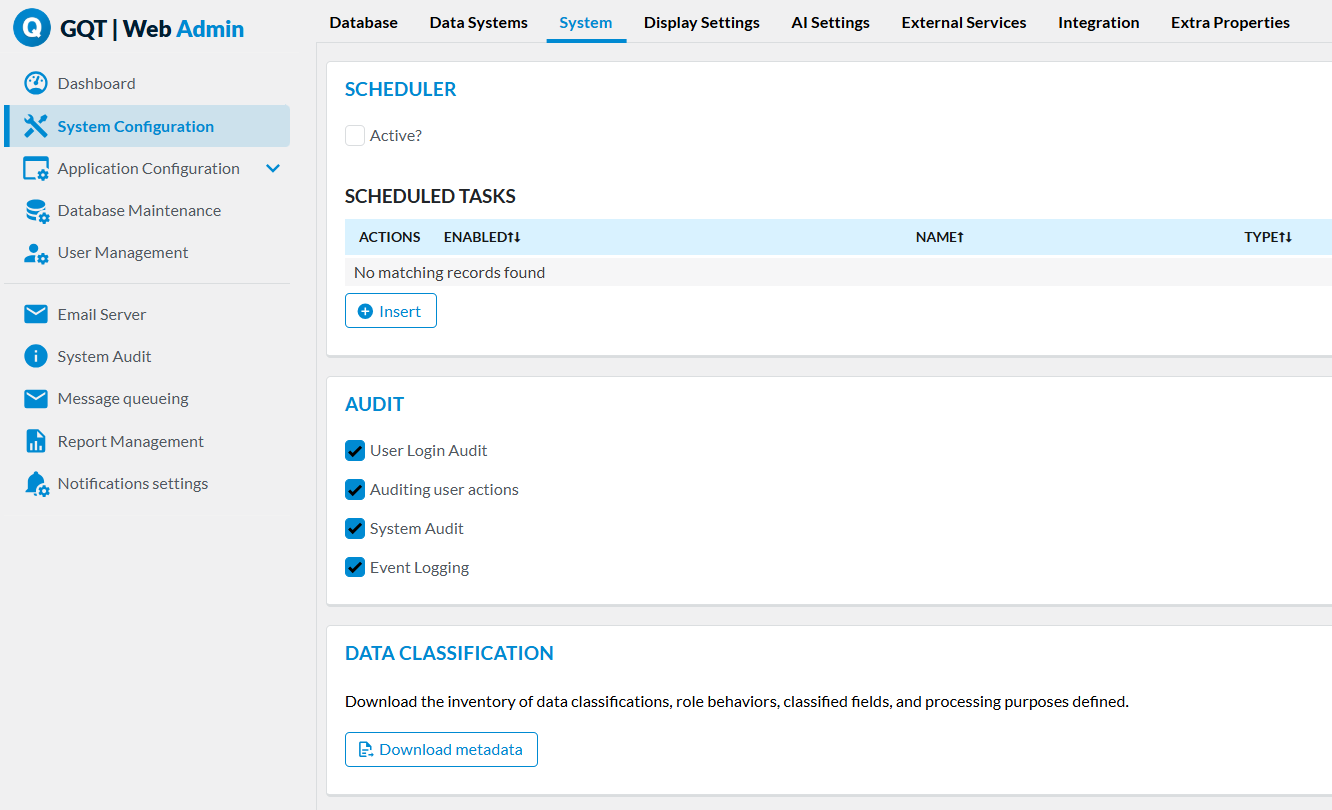The height and width of the screenshot is (810, 1332).
Task: Click the 'No matching records found' row
Action: 838,272
